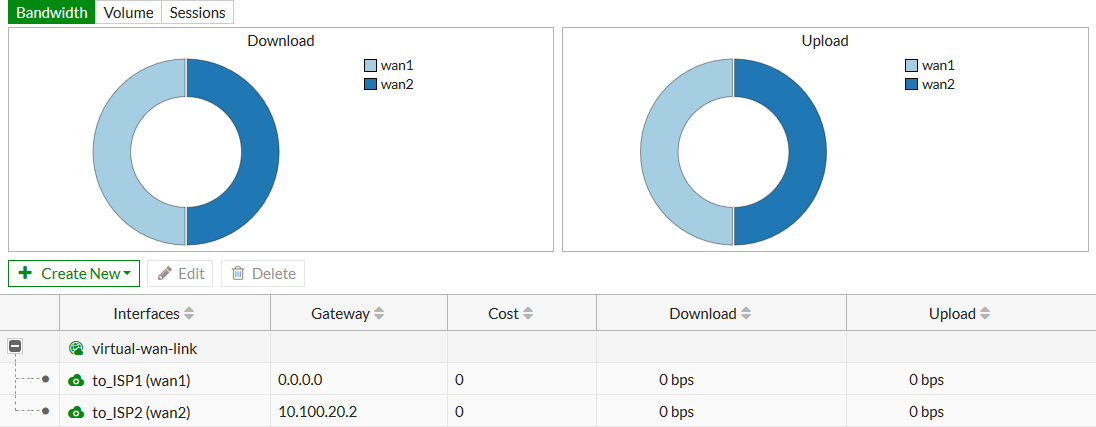Collapse the virtual-wan-link group
This screenshot has width=1096, height=427.
tap(15, 346)
